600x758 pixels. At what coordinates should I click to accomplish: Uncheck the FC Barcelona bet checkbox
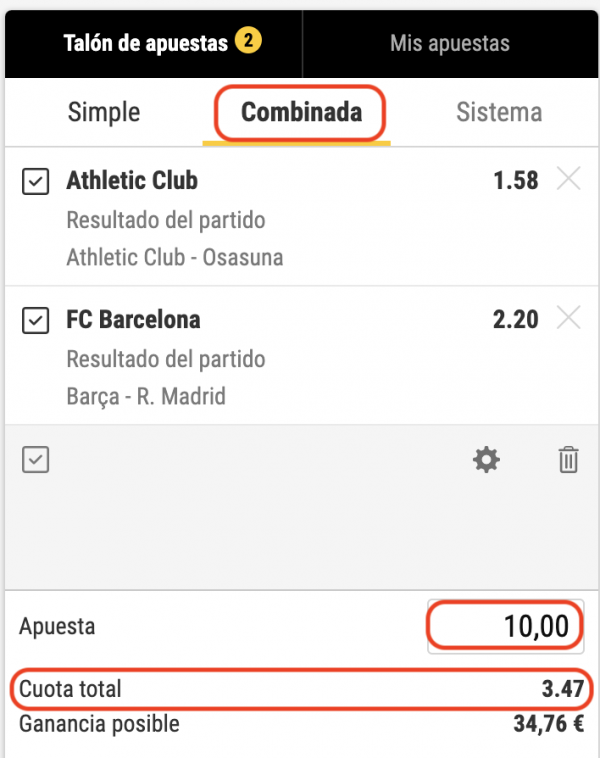pos(35,321)
